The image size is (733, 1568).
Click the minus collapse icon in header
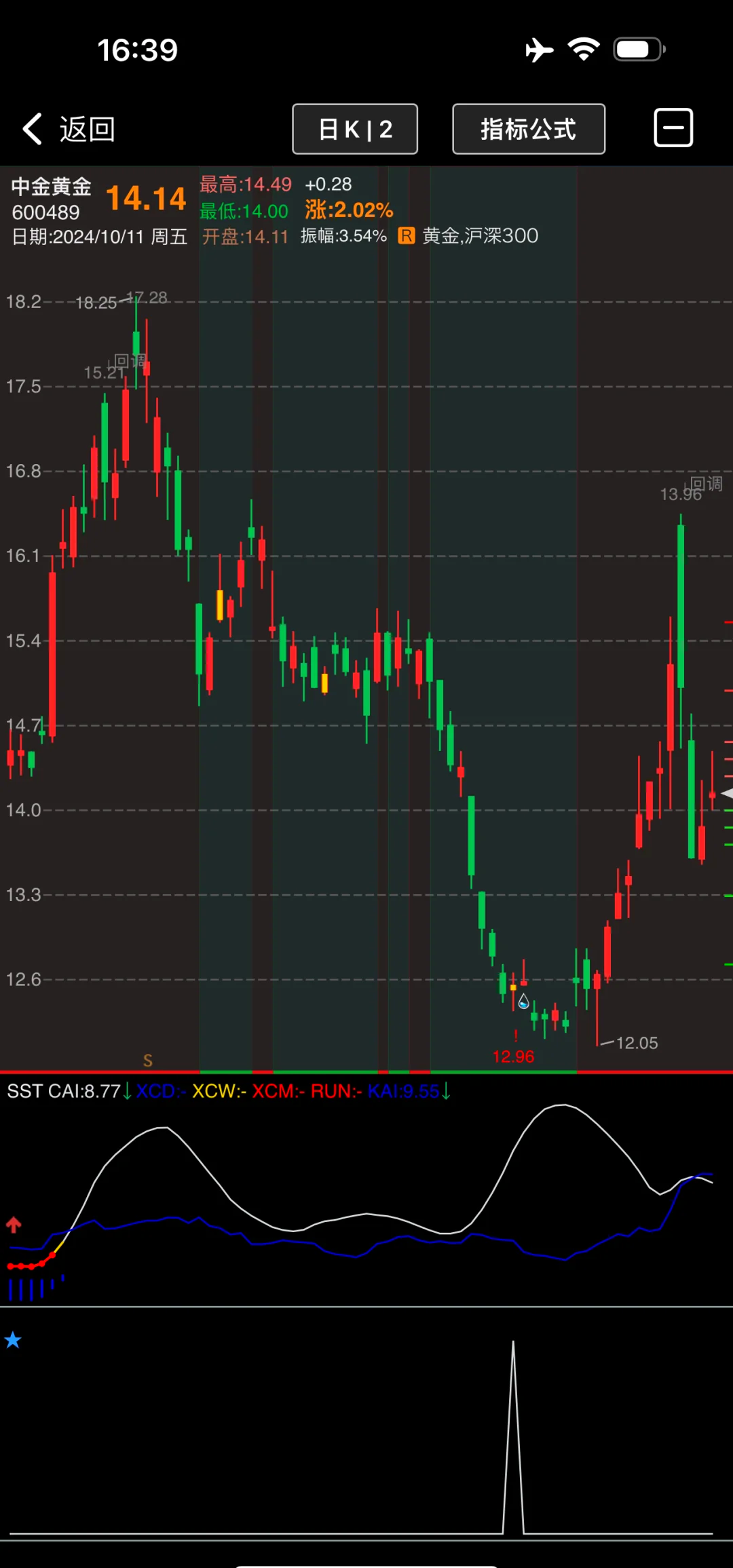point(673,128)
